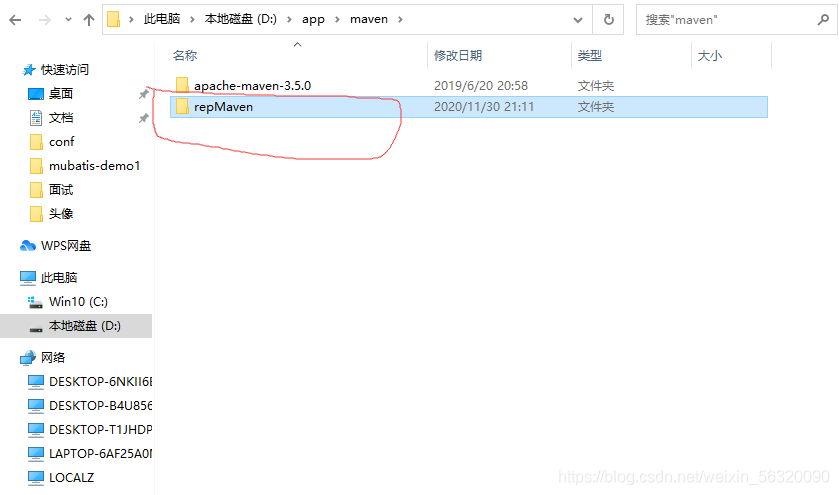The image size is (839, 495).
Task: Click the 此电脑 breadcrumb in address bar
Action: click(164, 19)
